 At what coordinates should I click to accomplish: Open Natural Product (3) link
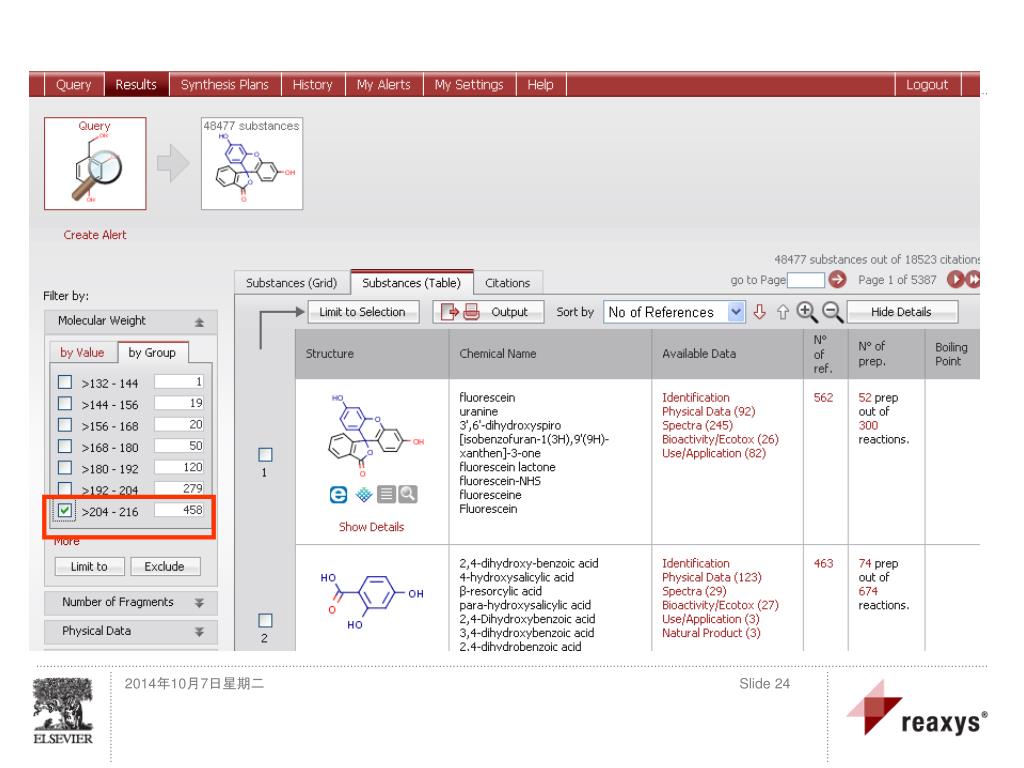[x=711, y=633]
